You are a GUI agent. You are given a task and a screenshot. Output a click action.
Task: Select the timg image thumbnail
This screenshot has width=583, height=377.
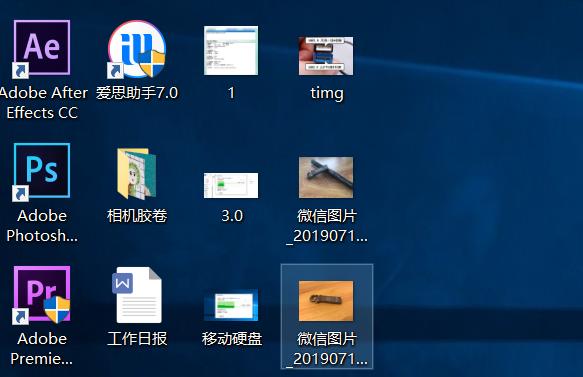(x=326, y=56)
